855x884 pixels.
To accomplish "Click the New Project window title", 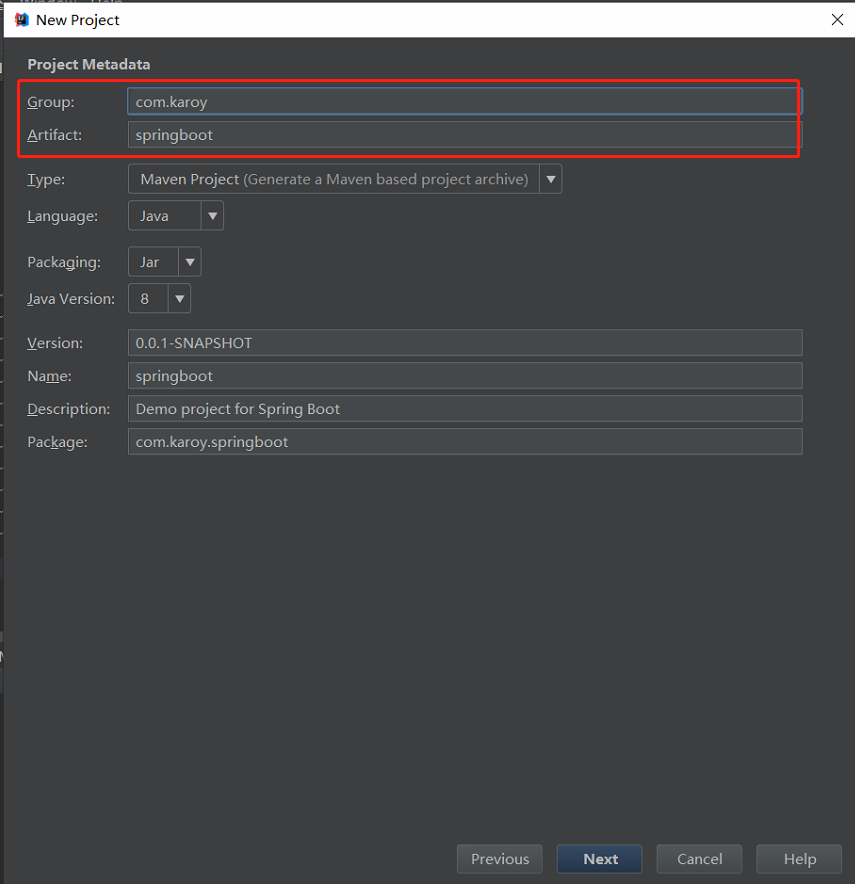I will pos(78,20).
